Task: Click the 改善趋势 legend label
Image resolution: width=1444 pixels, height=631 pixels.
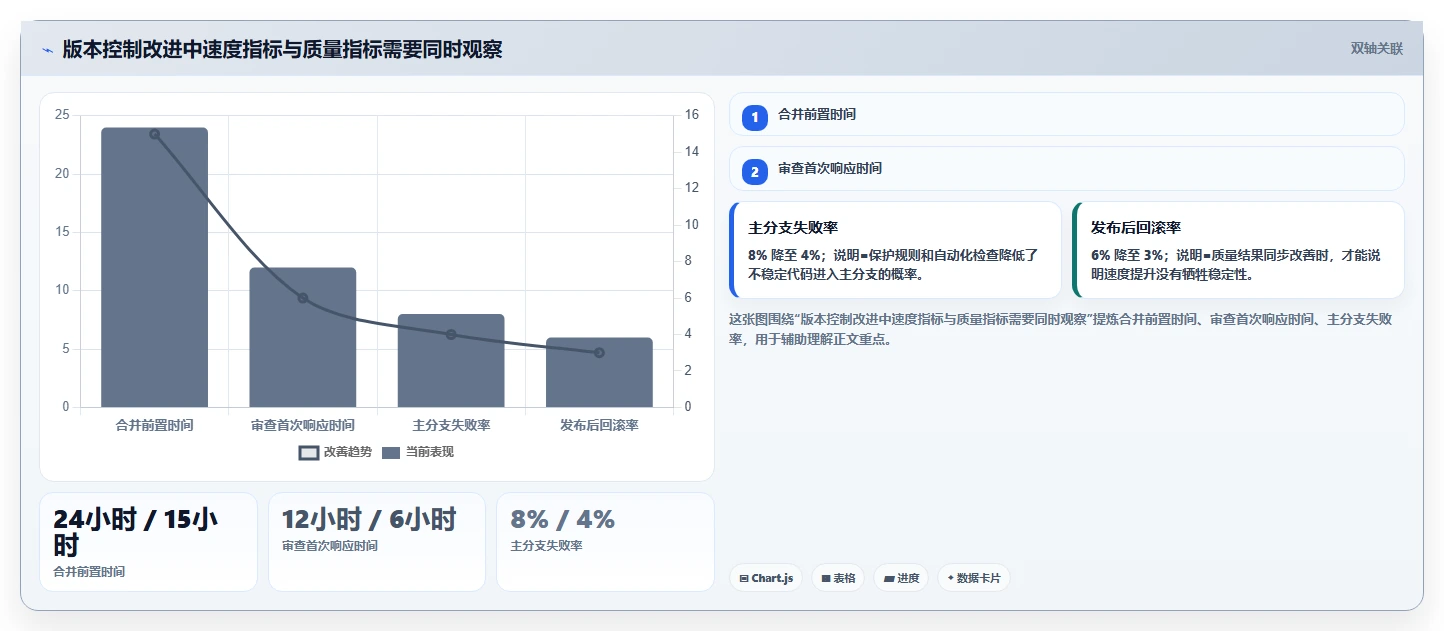Action: point(348,452)
